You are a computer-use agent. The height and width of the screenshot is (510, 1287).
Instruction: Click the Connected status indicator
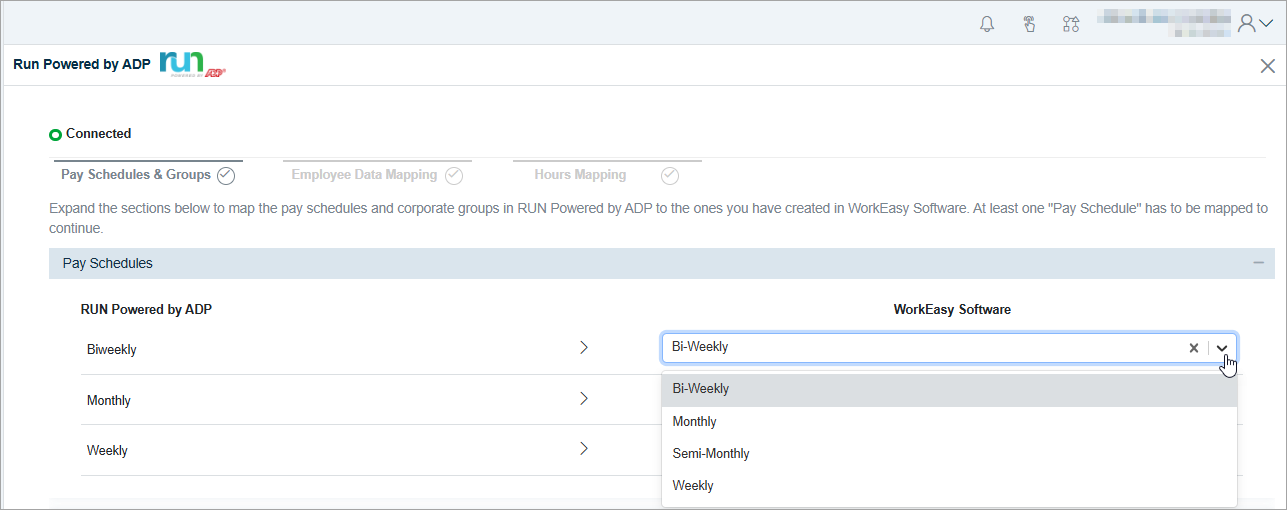click(x=90, y=134)
